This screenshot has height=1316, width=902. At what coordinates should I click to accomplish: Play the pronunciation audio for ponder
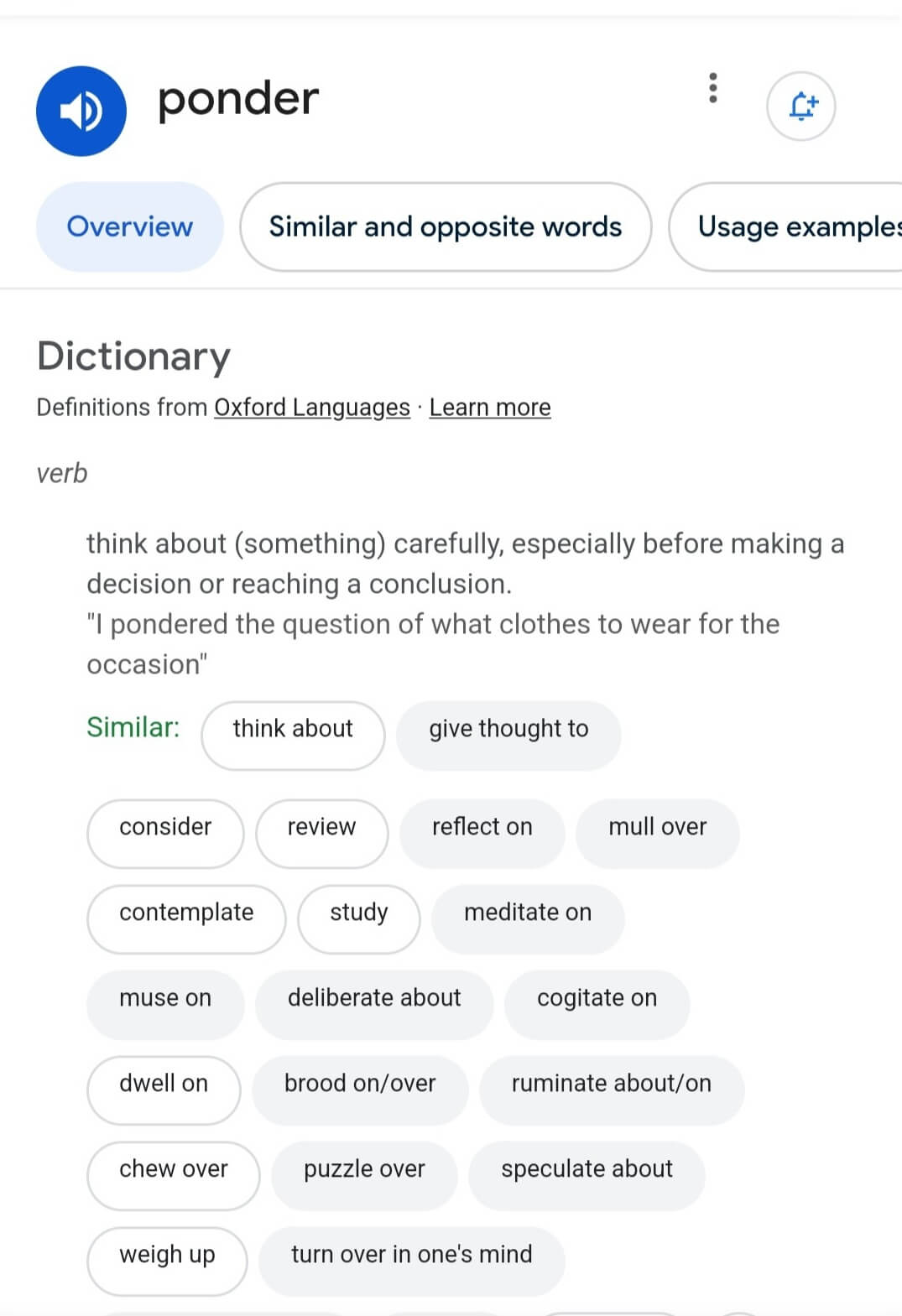pyautogui.click(x=81, y=111)
